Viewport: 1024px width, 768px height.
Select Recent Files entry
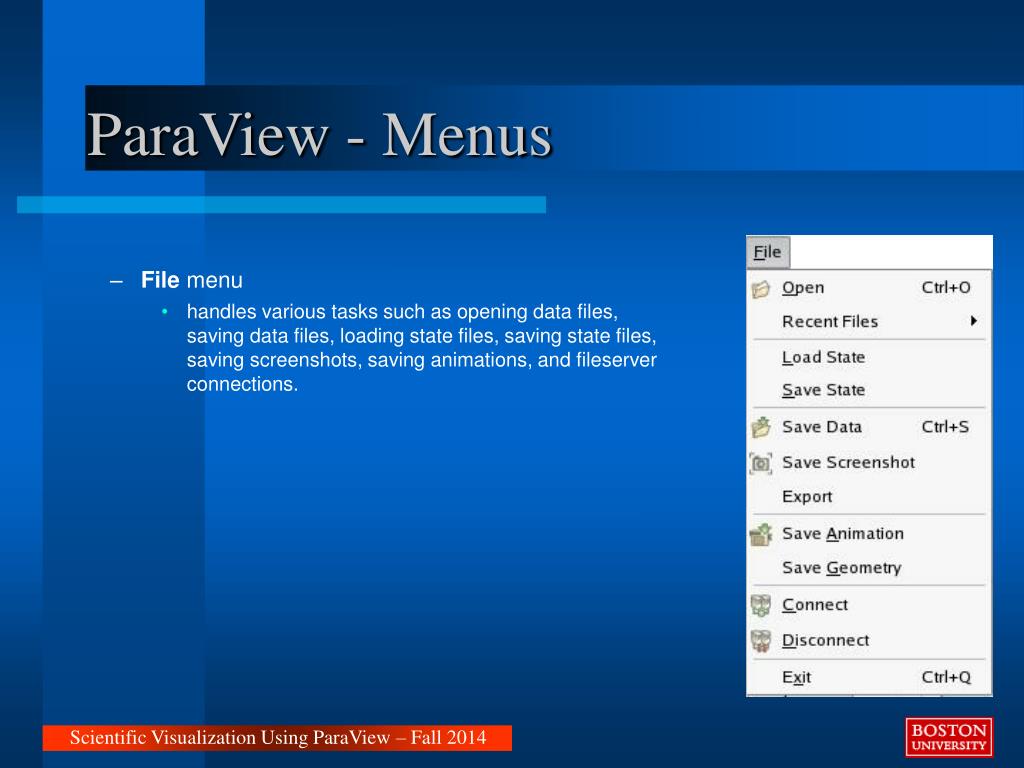point(869,321)
